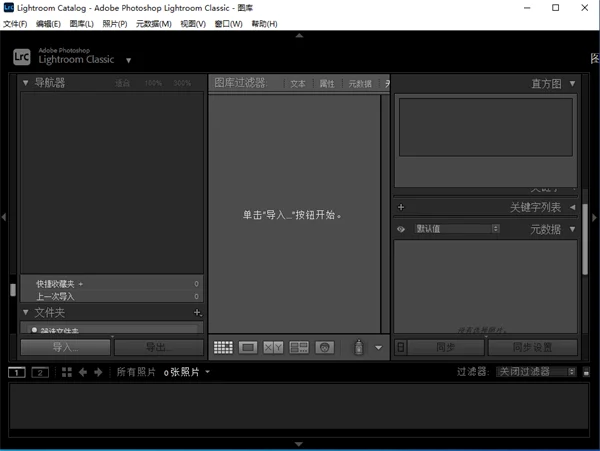Viewport: 600px width, 451px height.
Task: Toggle the auto sync switch beside 同步
Action: [x=401, y=347]
